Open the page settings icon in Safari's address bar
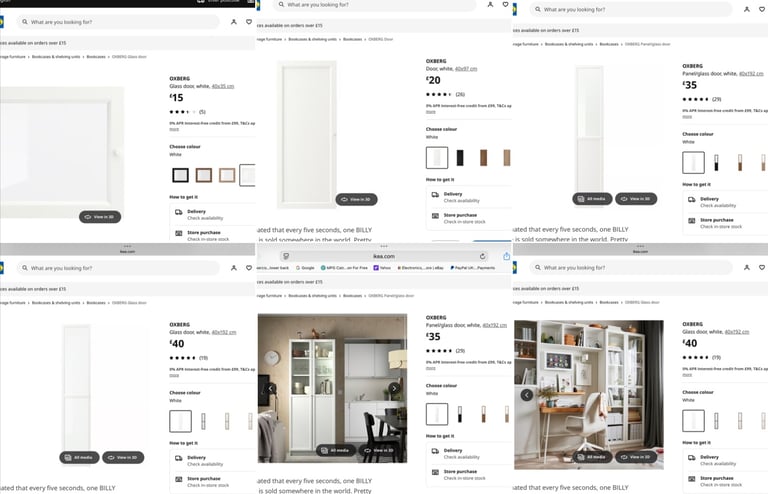The width and height of the screenshot is (768, 494). [286, 256]
